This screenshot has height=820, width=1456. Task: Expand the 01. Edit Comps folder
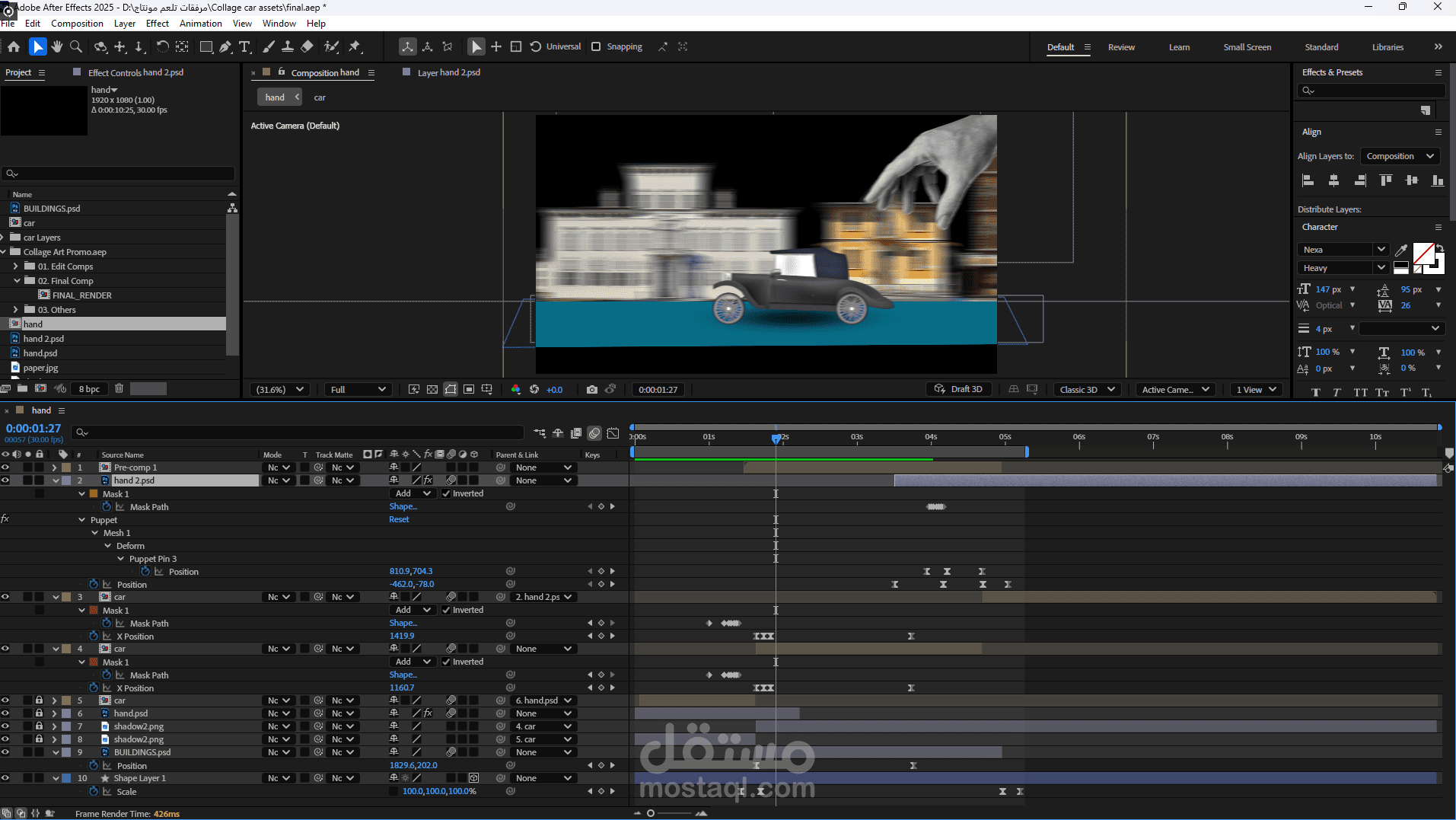(15, 266)
